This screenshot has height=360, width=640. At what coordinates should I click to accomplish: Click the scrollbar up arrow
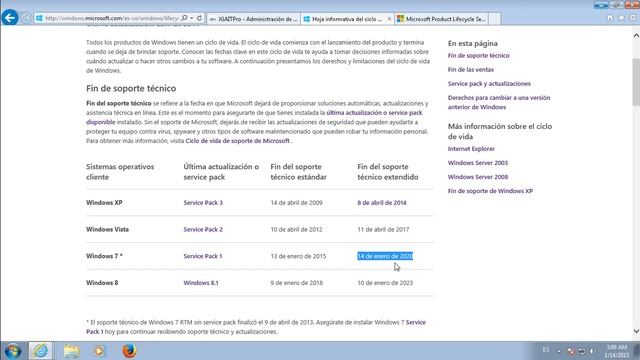coord(636,36)
